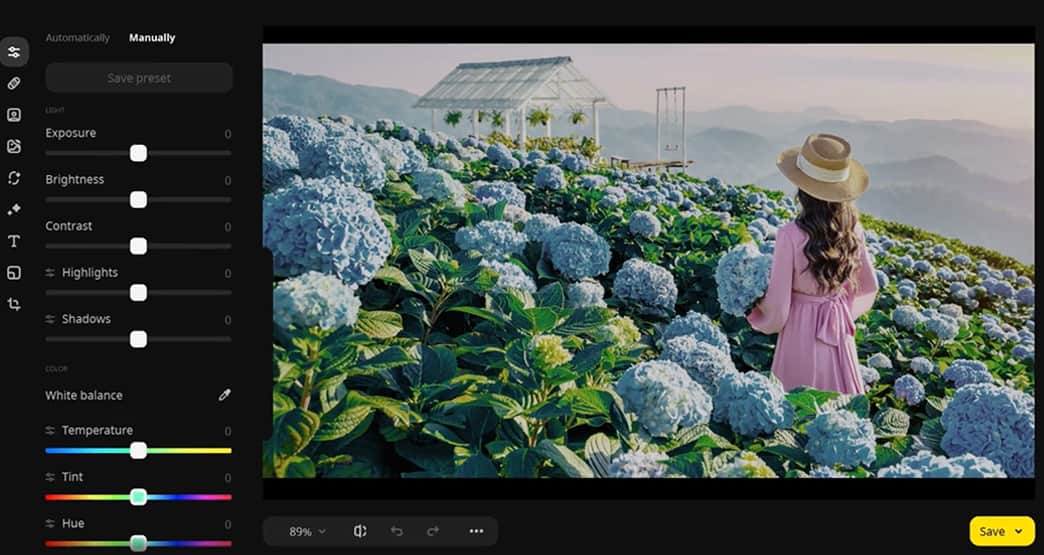Click the Highlights advanced settings icon

pyautogui.click(x=50, y=273)
